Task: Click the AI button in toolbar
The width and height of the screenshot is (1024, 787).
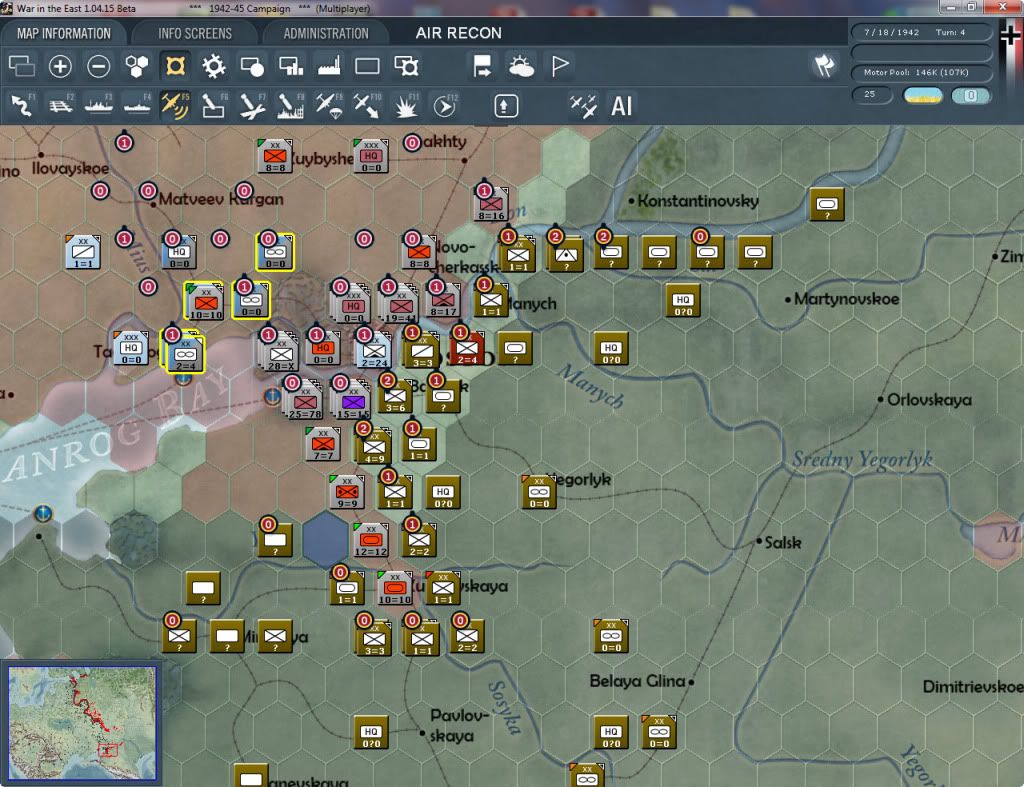Action: pyautogui.click(x=622, y=106)
